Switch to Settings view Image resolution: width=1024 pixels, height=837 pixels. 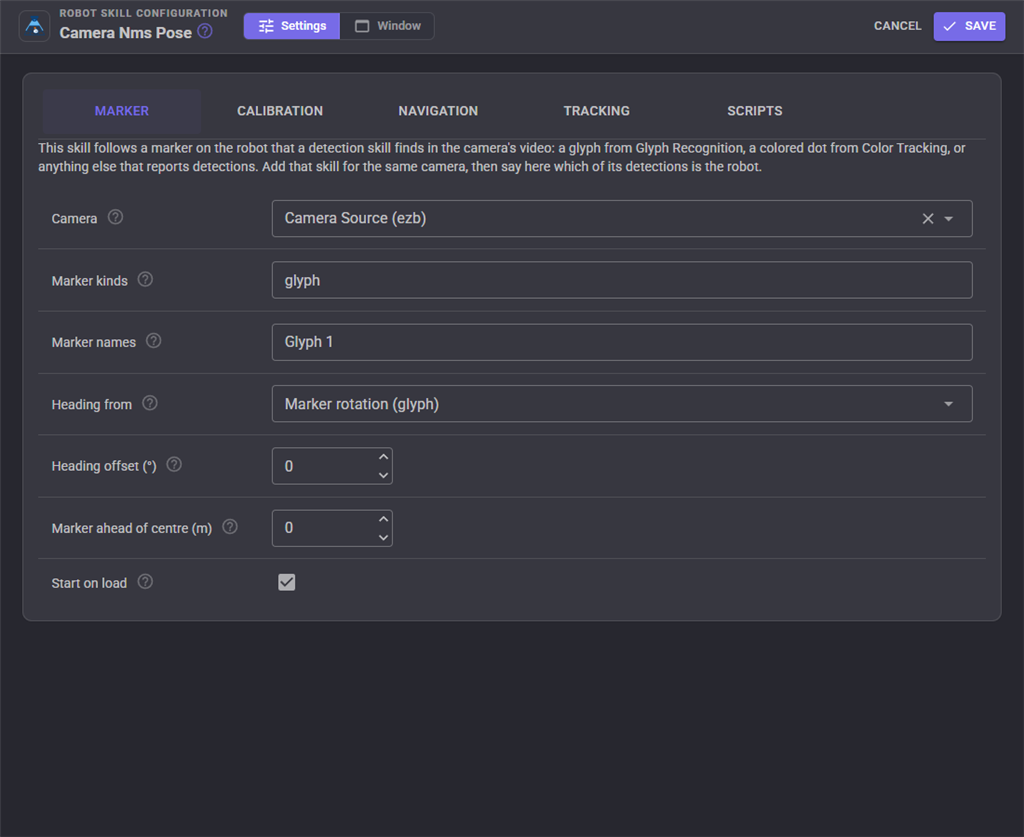[292, 26]
